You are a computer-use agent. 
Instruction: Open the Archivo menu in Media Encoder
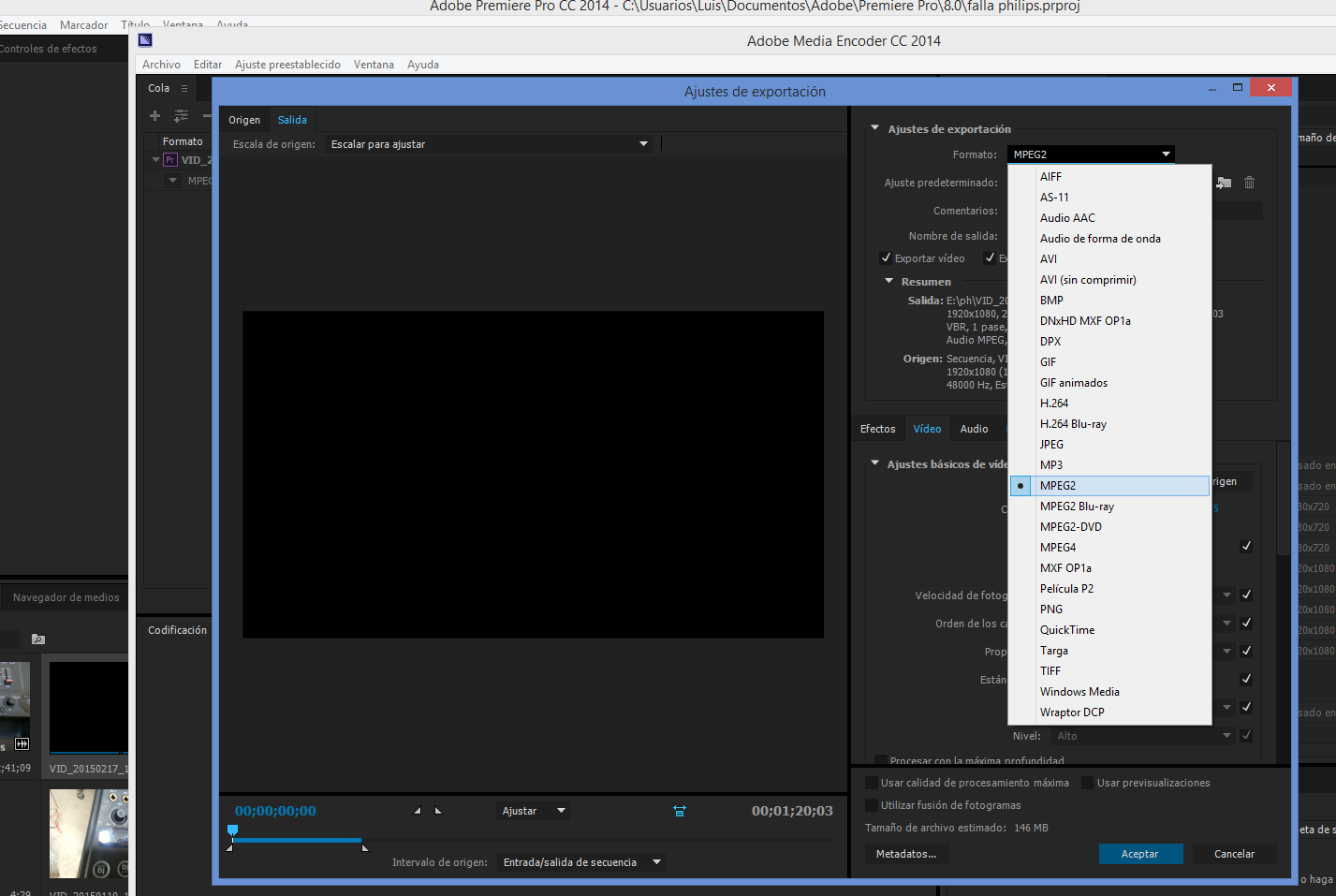click(x=161, y=65)
